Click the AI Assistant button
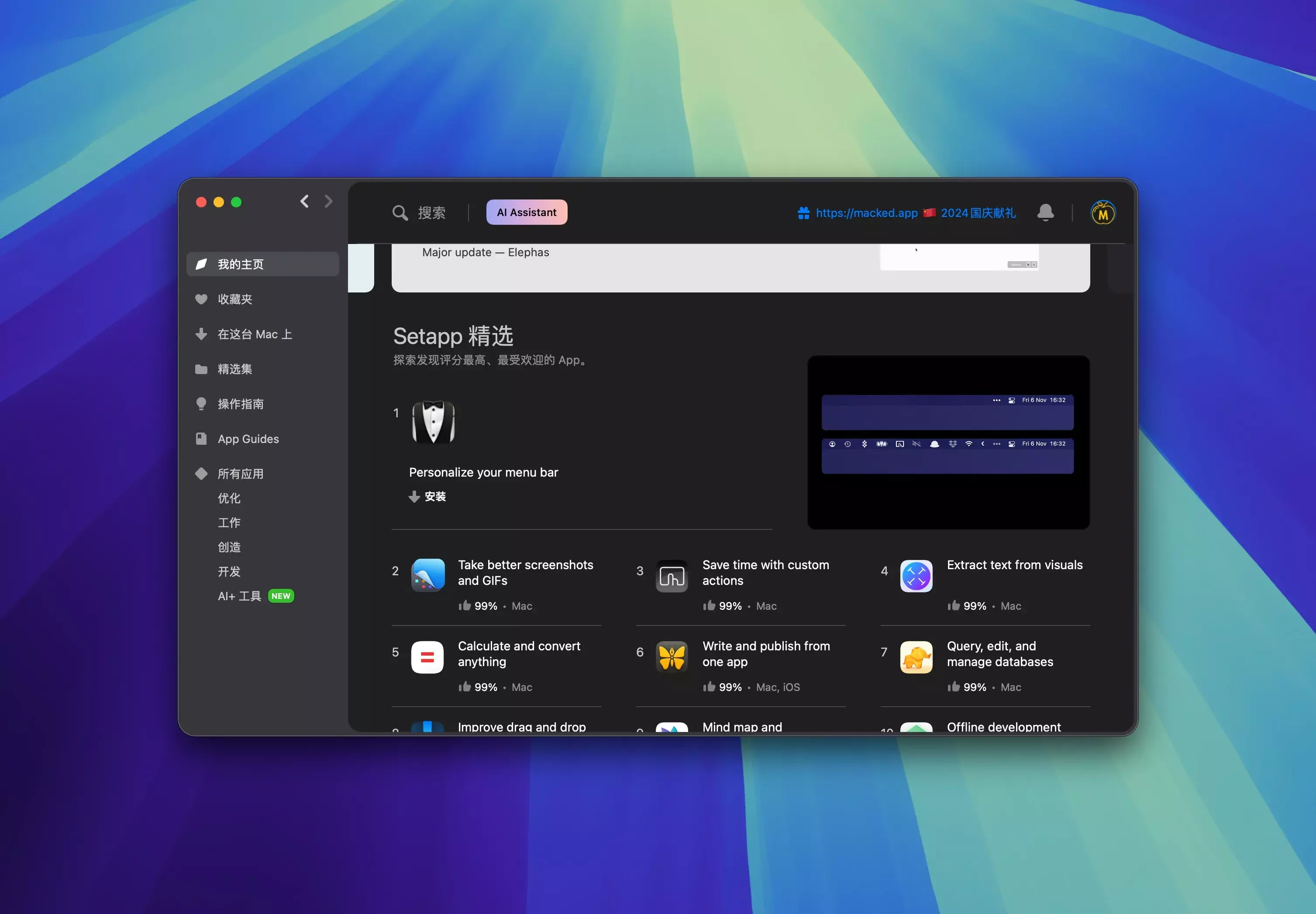 (x=527, y=213)
